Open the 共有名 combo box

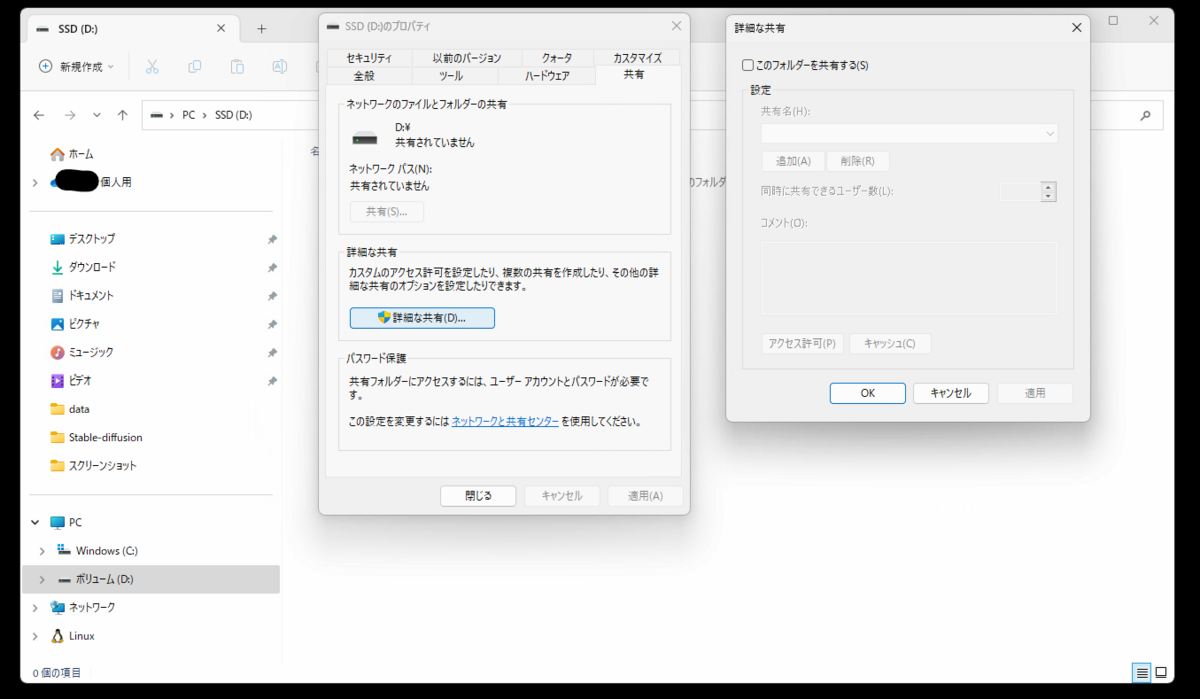(x=909, y=133)
